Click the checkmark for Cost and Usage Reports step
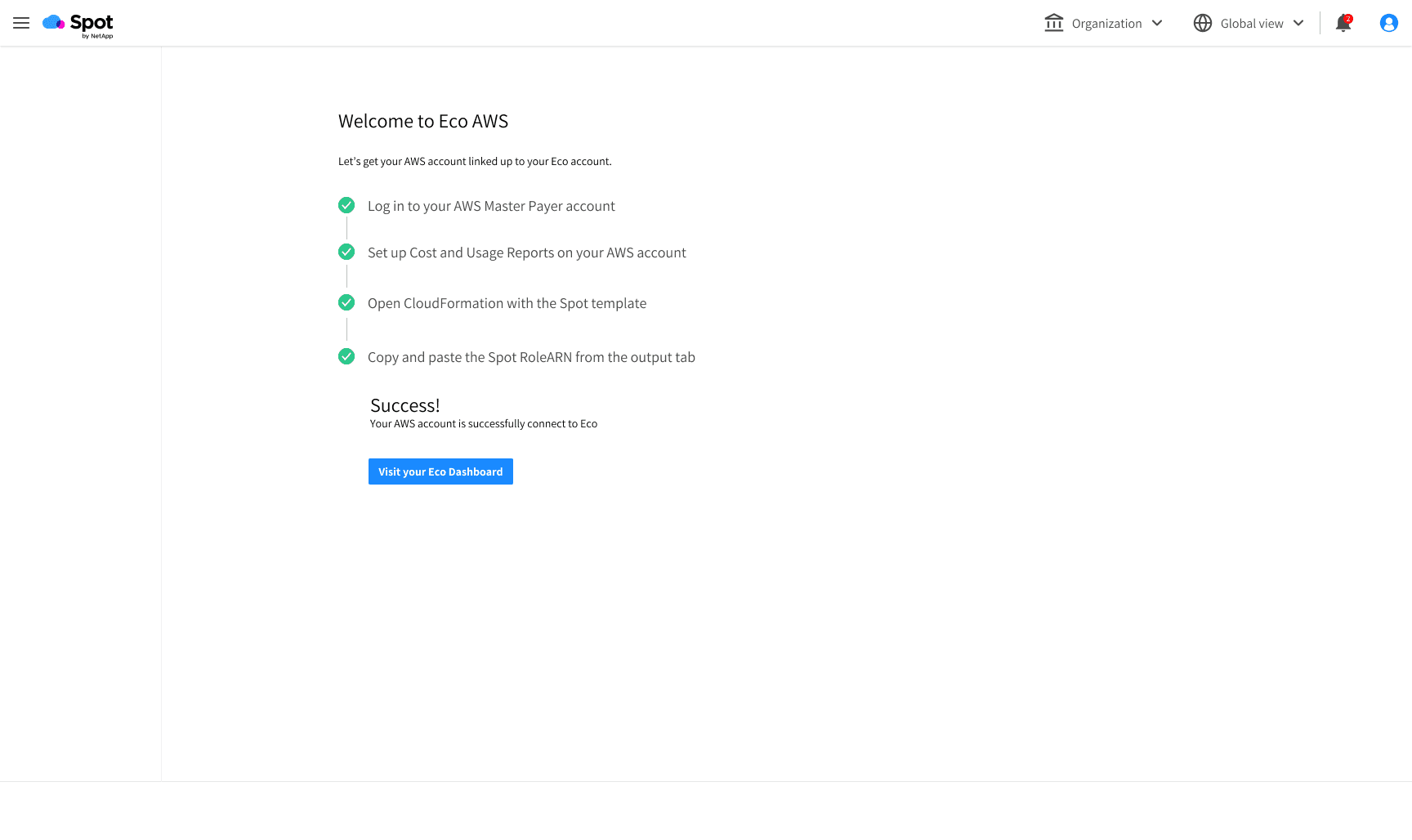1412x840 pixels. 346,252
